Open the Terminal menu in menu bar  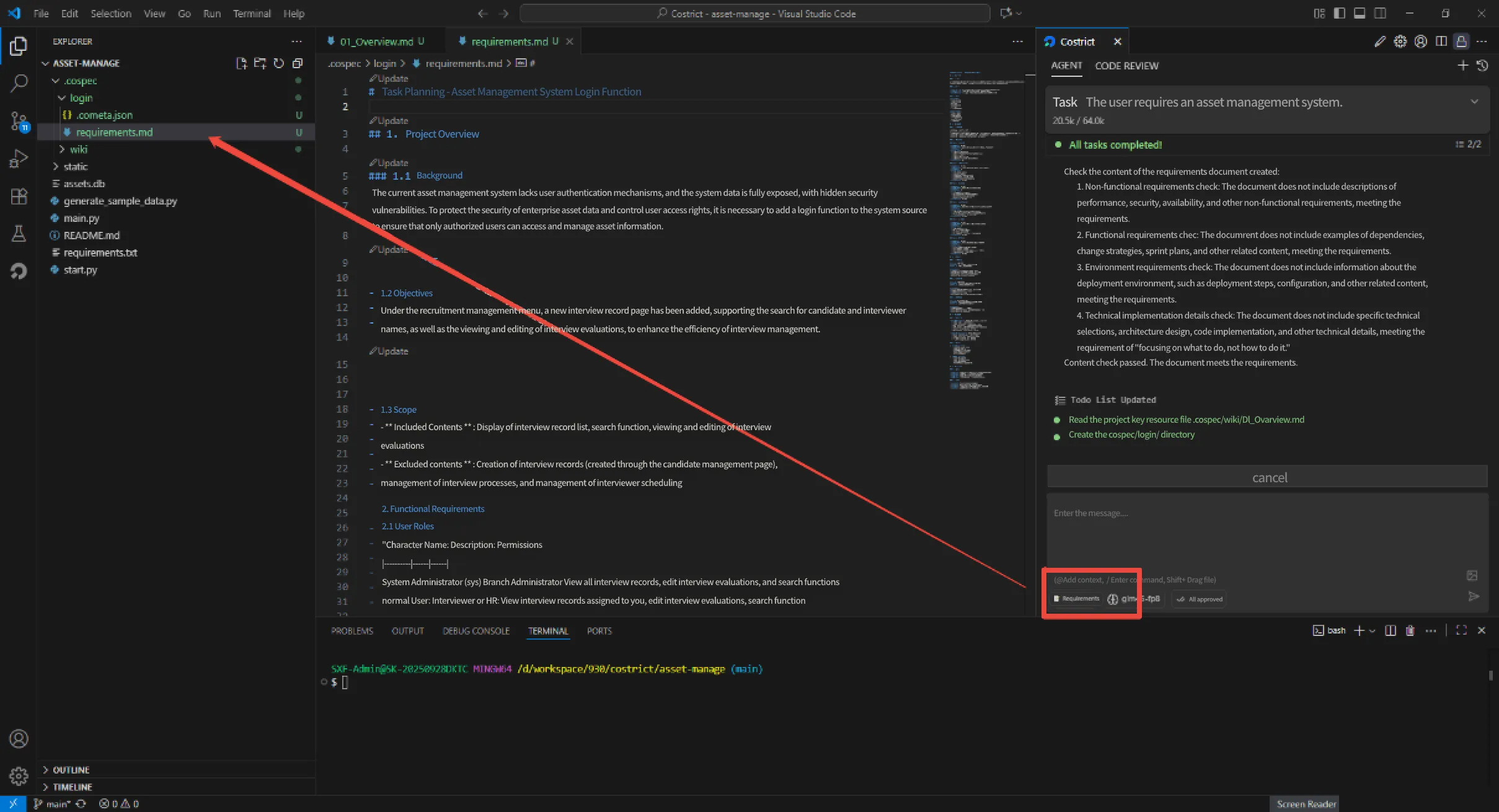[252, 13]
